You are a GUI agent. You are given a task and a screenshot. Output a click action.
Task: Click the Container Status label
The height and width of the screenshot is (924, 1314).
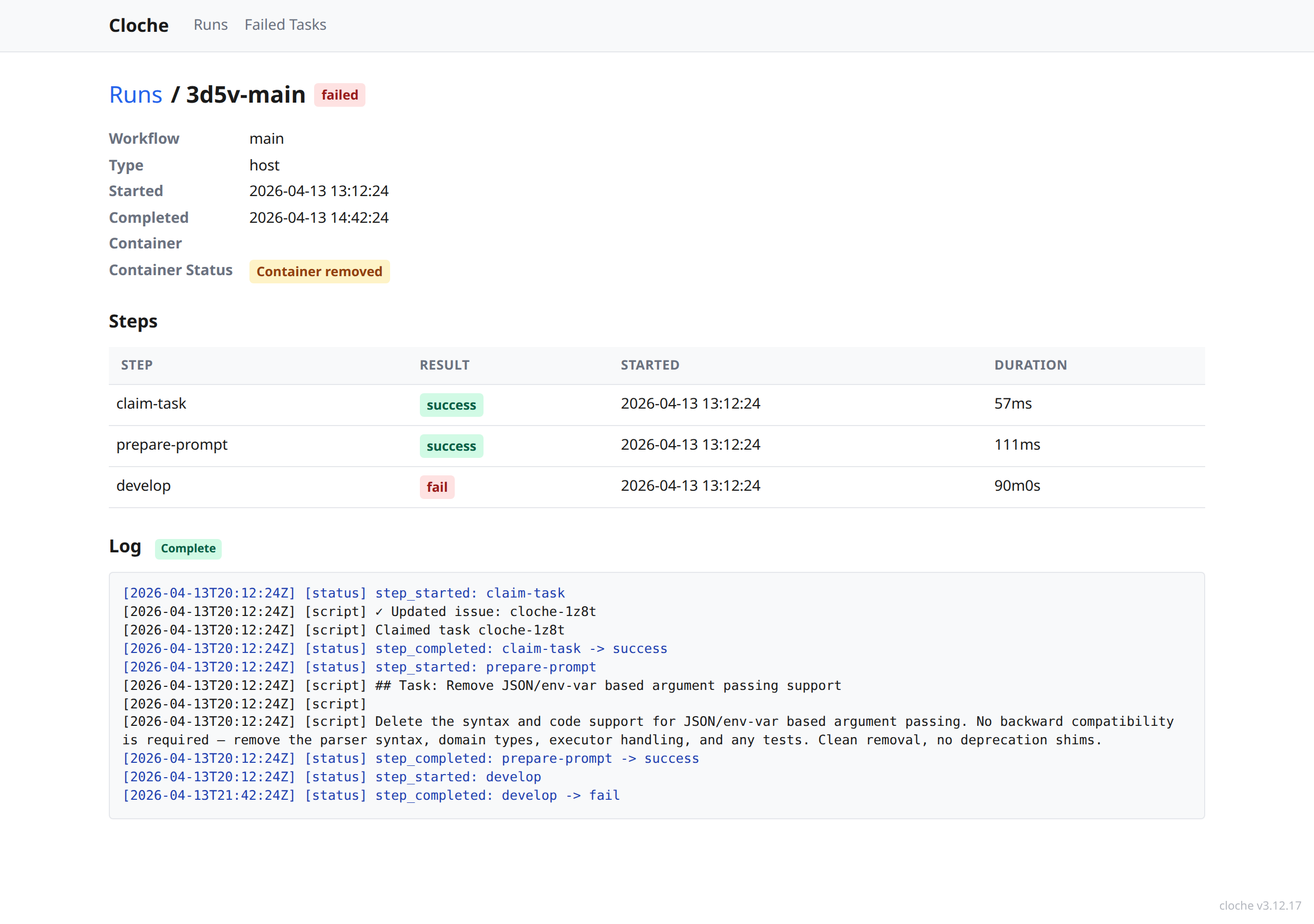click(x=170, y=269)
